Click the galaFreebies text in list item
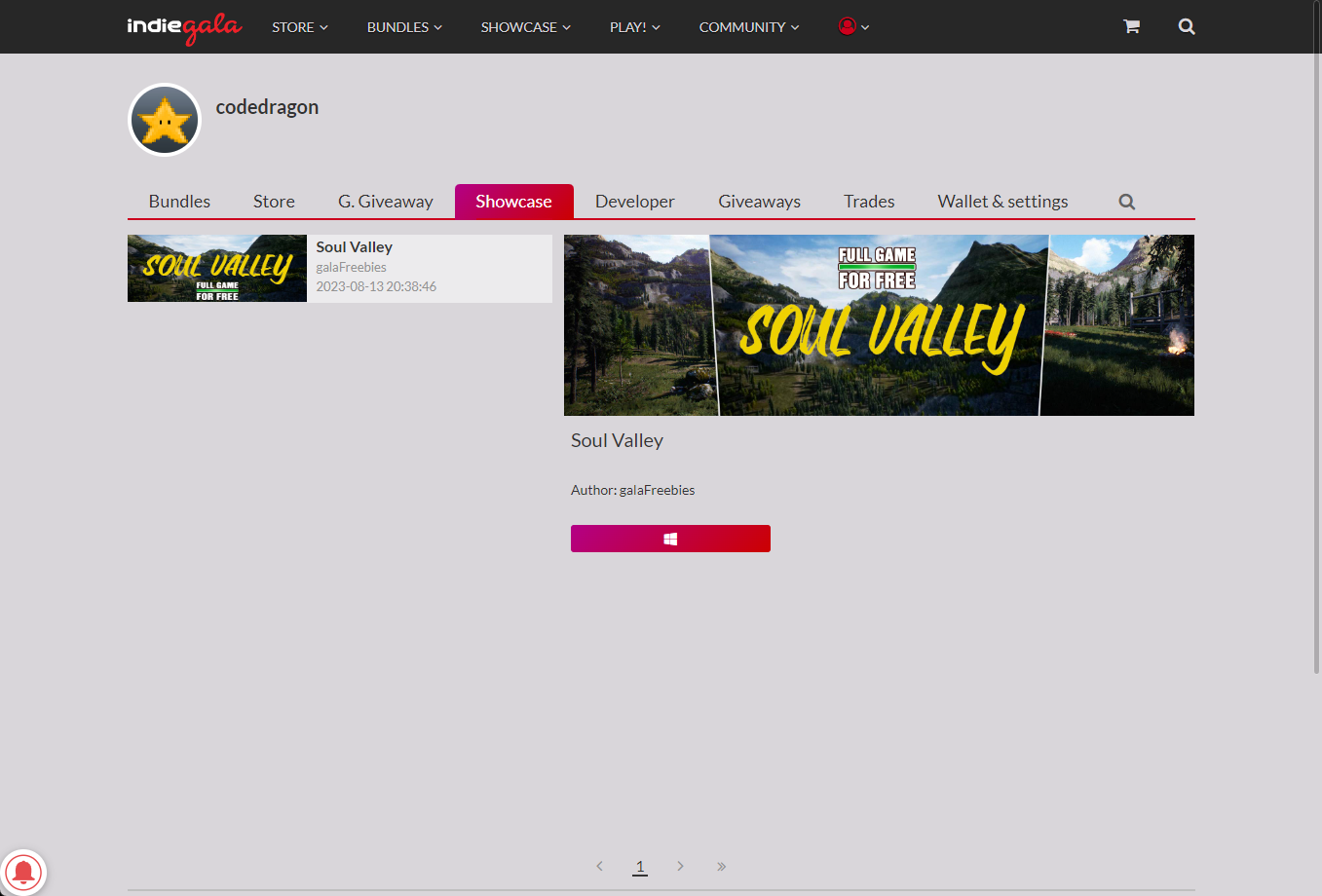This screenshot has height=896, width=1322. (352, 267)
